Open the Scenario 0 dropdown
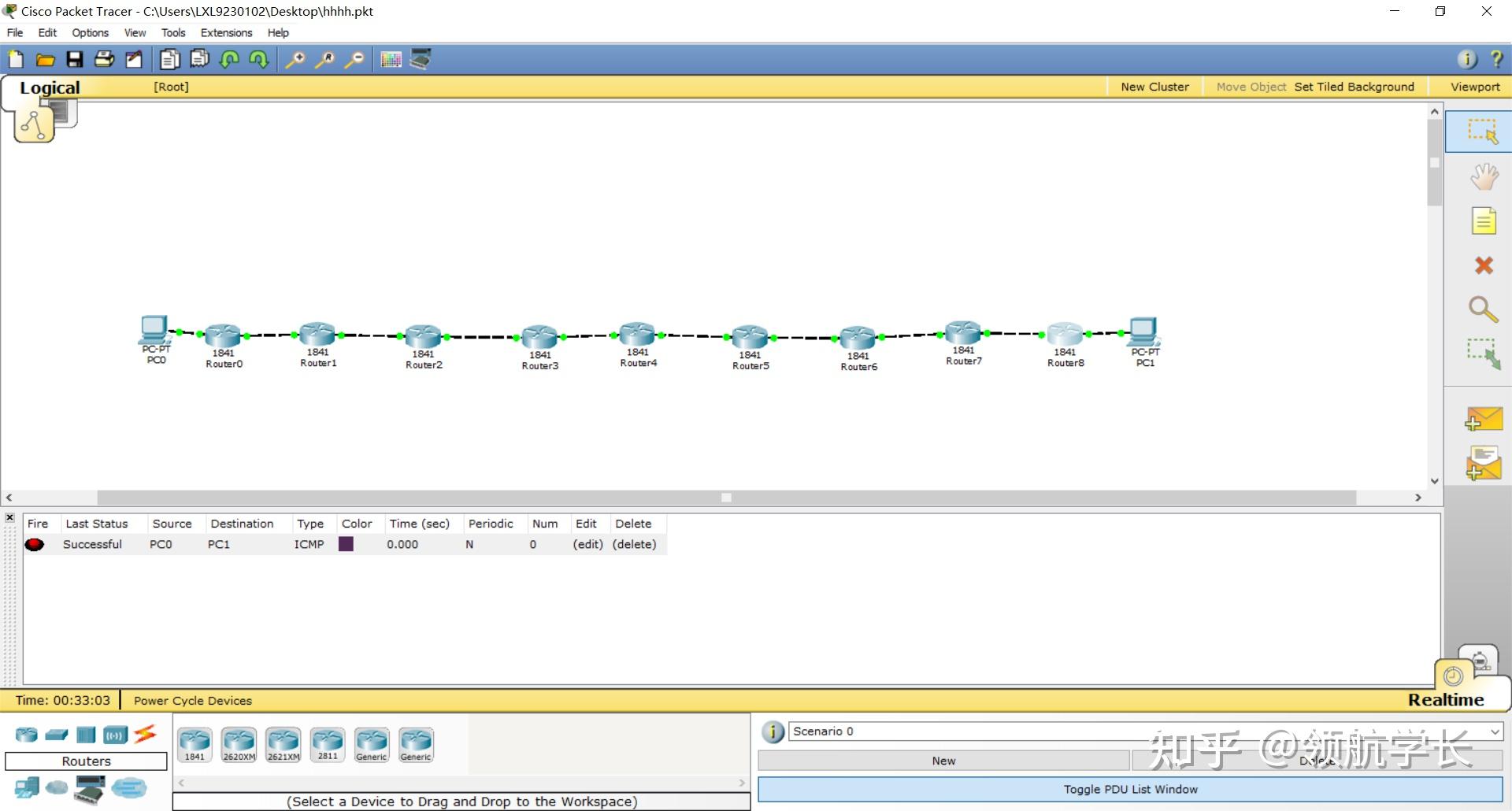This screenshot has height=811, width=1512. click(1146, 731)
